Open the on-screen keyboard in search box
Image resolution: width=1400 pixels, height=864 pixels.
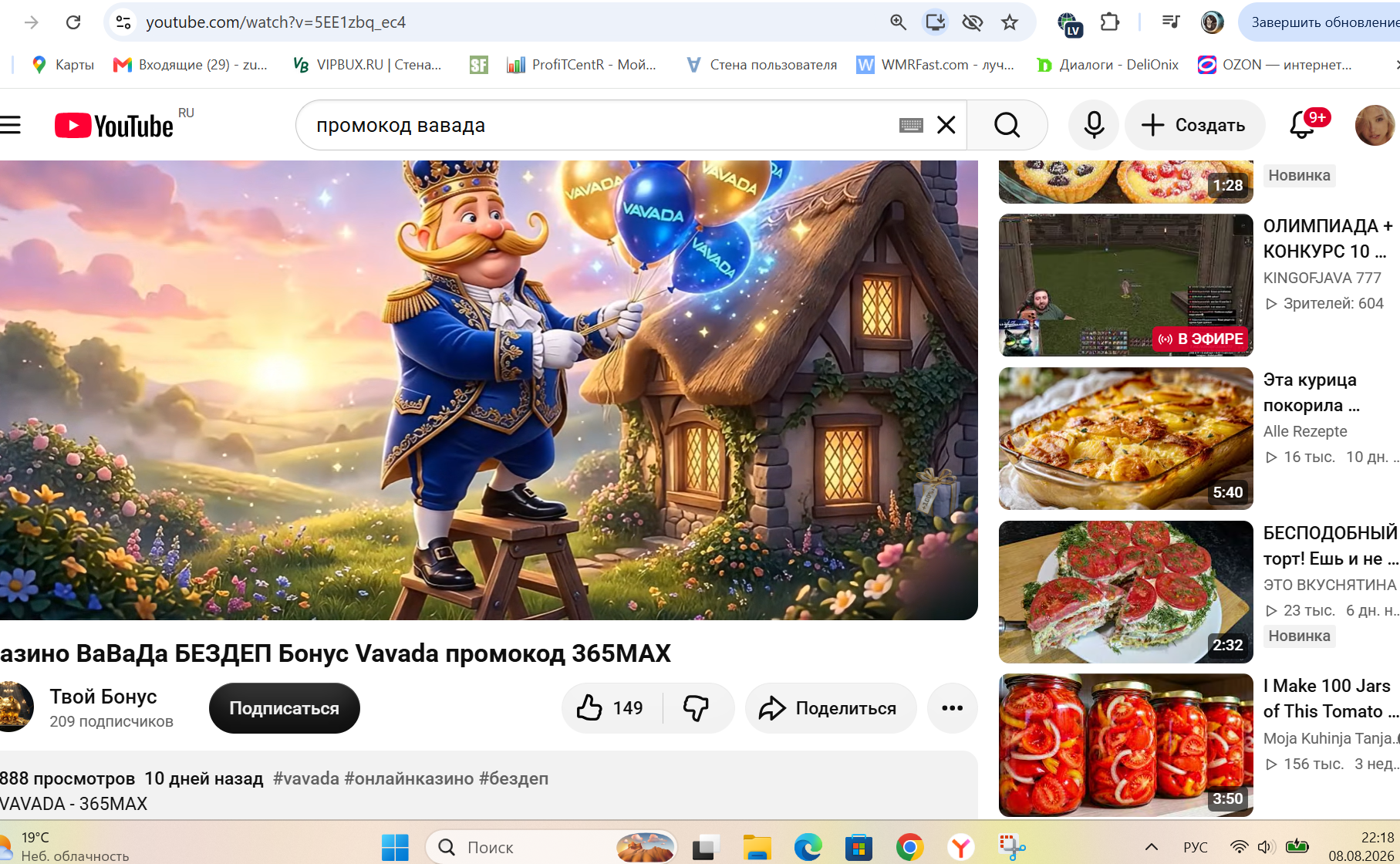pos(911,125)
